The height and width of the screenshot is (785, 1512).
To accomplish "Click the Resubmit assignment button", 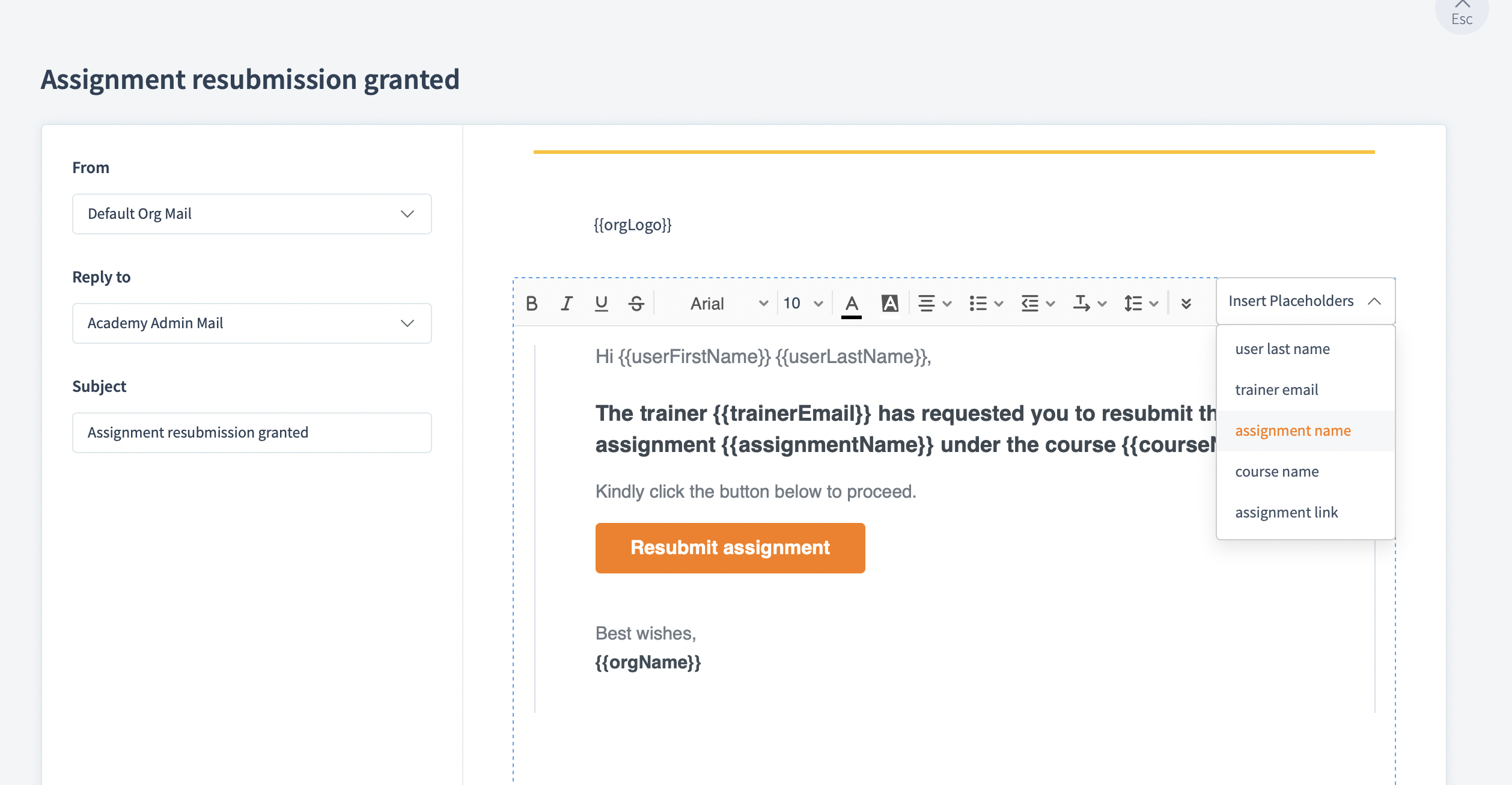I will pyautogui.click(x=730, y=548).
